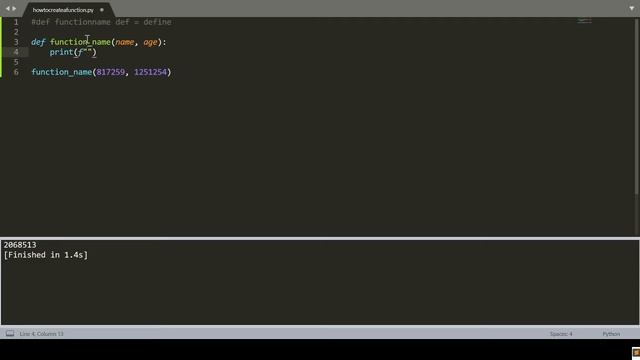640x360 pixels.
Task: Click the taskbar icon in bottom corner
Action: click(x=636, y=353)
